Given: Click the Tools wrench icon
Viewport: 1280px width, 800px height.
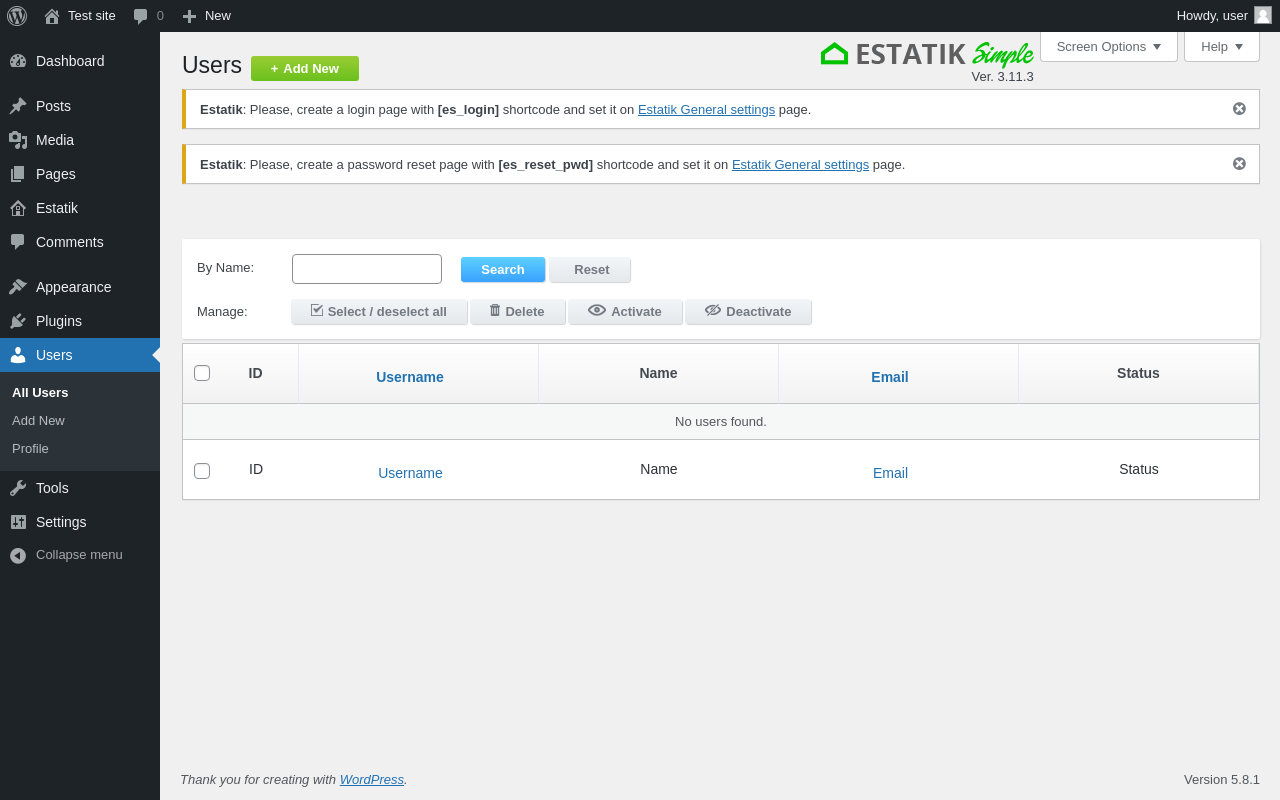Looking at the screenshot, I should click(x=18, y=488).
